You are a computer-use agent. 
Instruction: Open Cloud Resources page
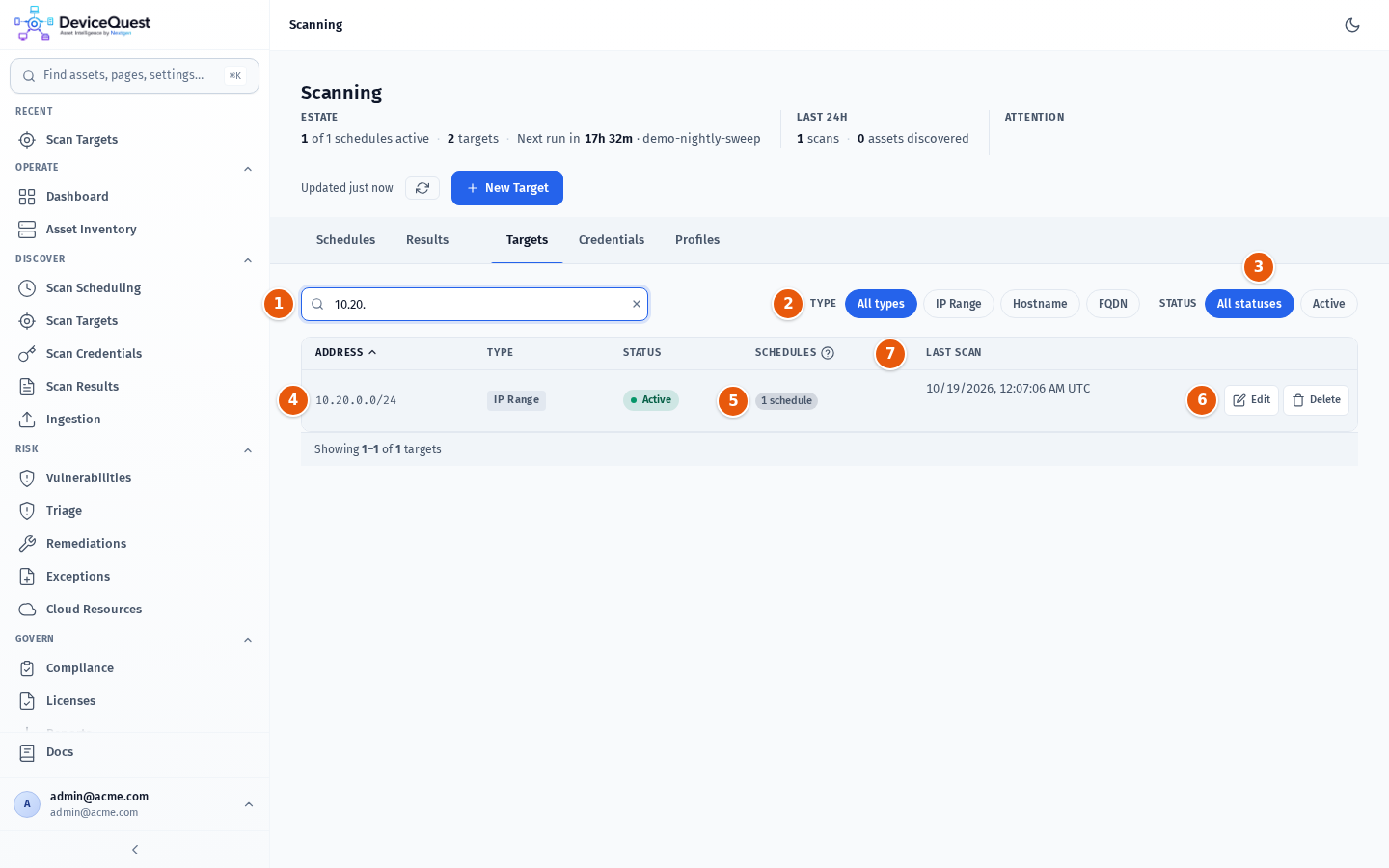point(134,610)
